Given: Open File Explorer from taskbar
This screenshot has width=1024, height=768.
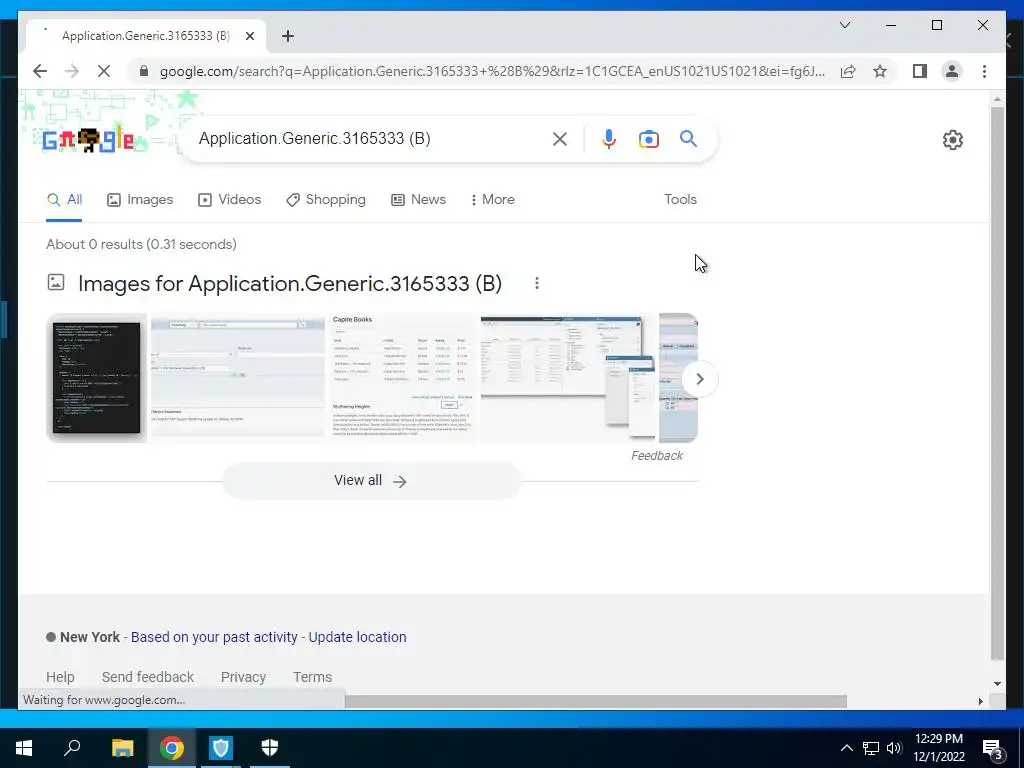Looking at the screenshot, I should click(122, 748).
